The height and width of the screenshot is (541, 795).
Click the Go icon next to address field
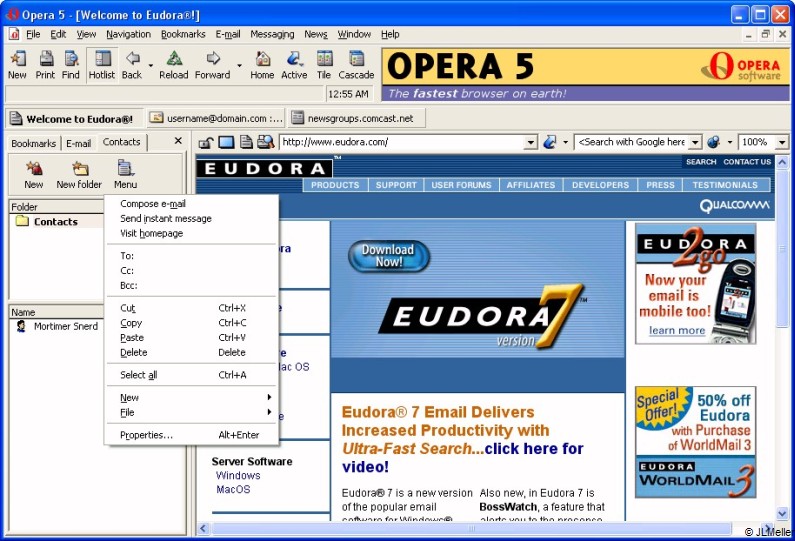(550, 142)
